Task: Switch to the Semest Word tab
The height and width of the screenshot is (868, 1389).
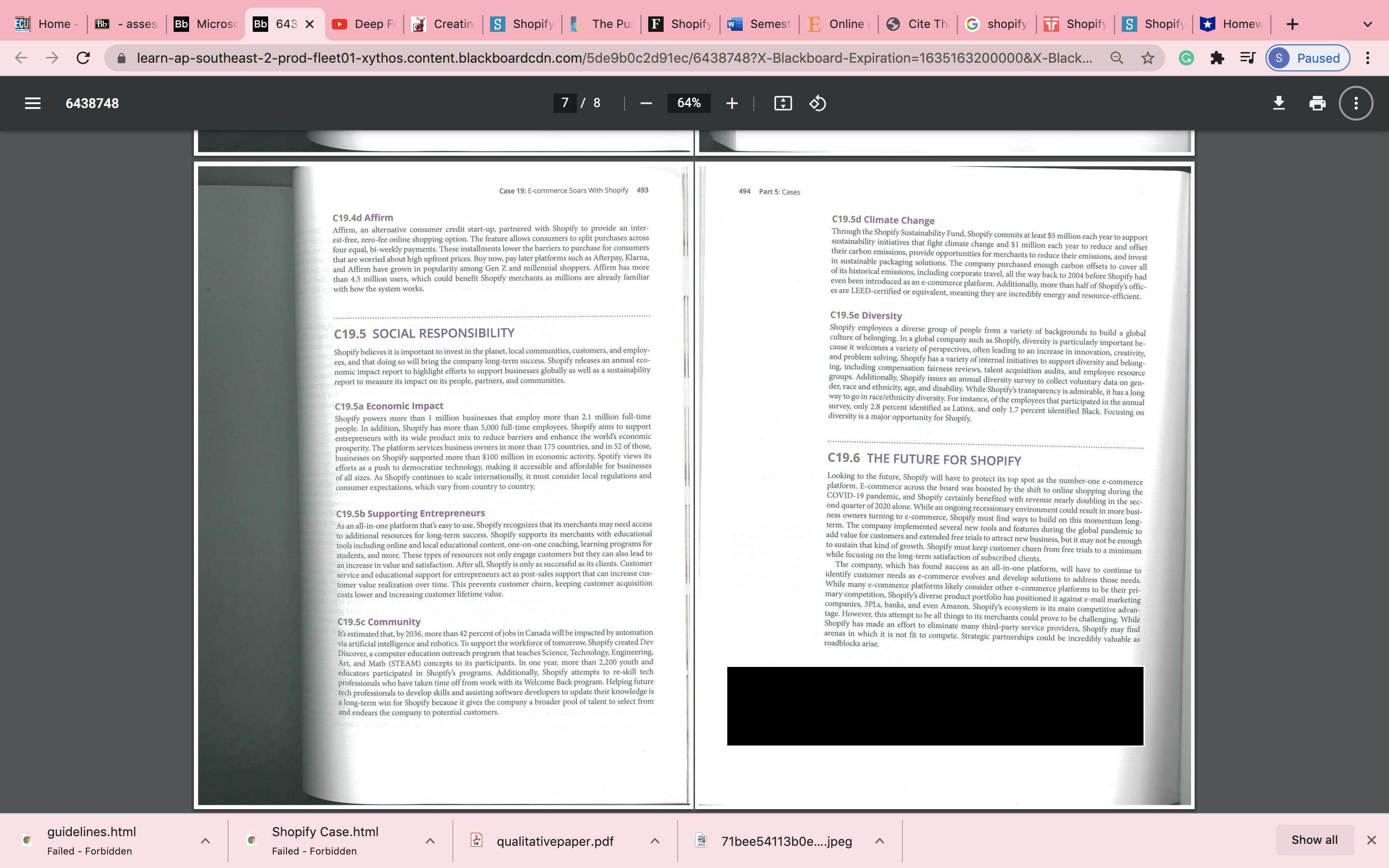Action: tap(759, 24)
